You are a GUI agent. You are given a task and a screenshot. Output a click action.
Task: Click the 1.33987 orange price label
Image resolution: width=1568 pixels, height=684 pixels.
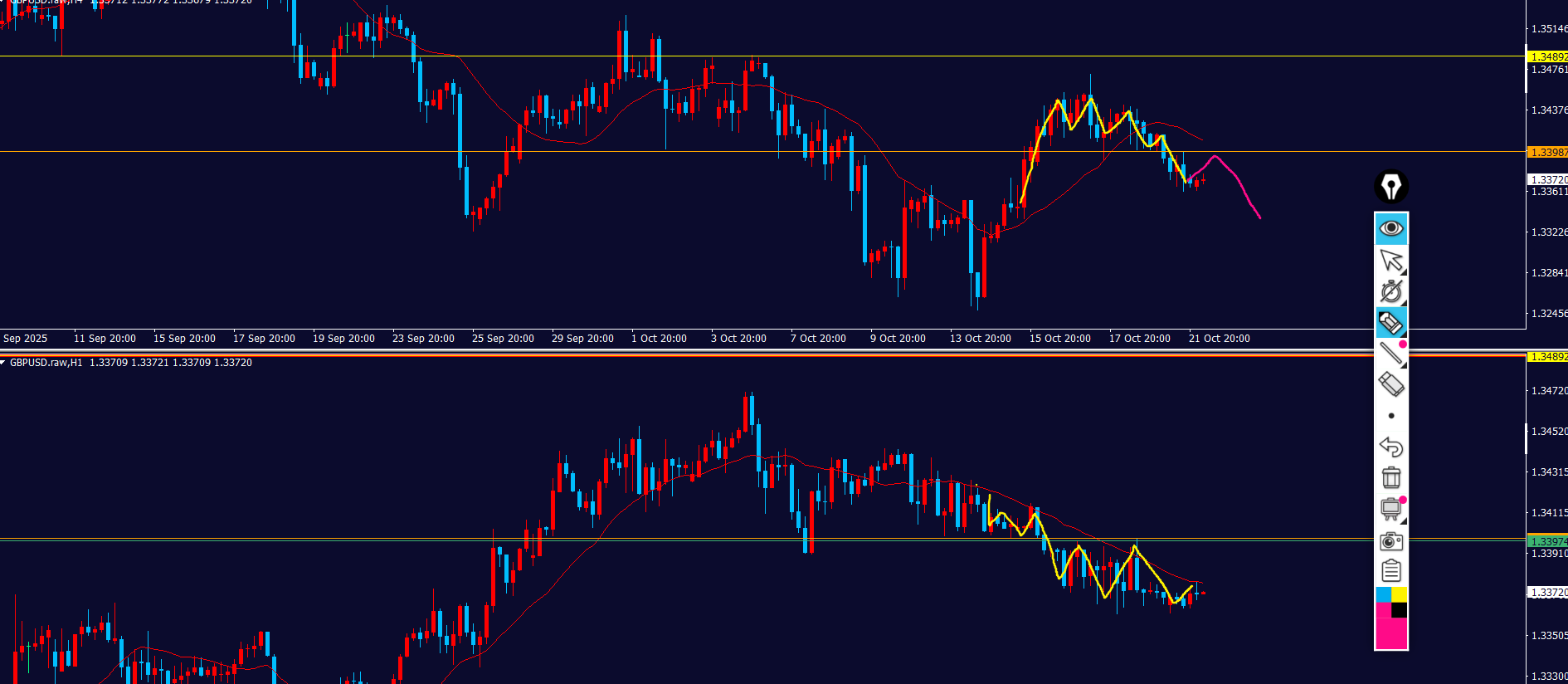pos(1548,152)
